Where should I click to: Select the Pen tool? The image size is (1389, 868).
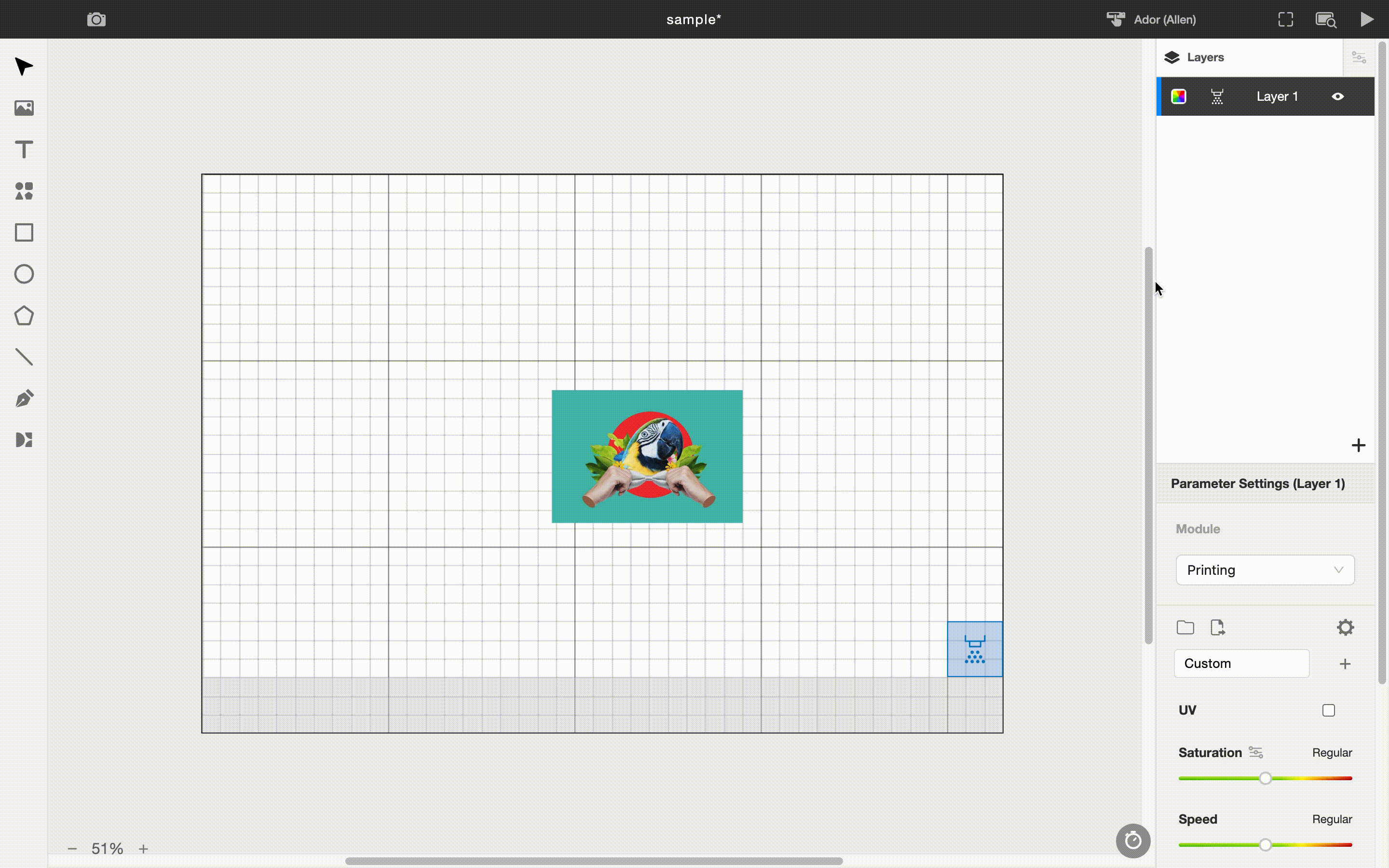pyautogui.click(x=24, y=398)
